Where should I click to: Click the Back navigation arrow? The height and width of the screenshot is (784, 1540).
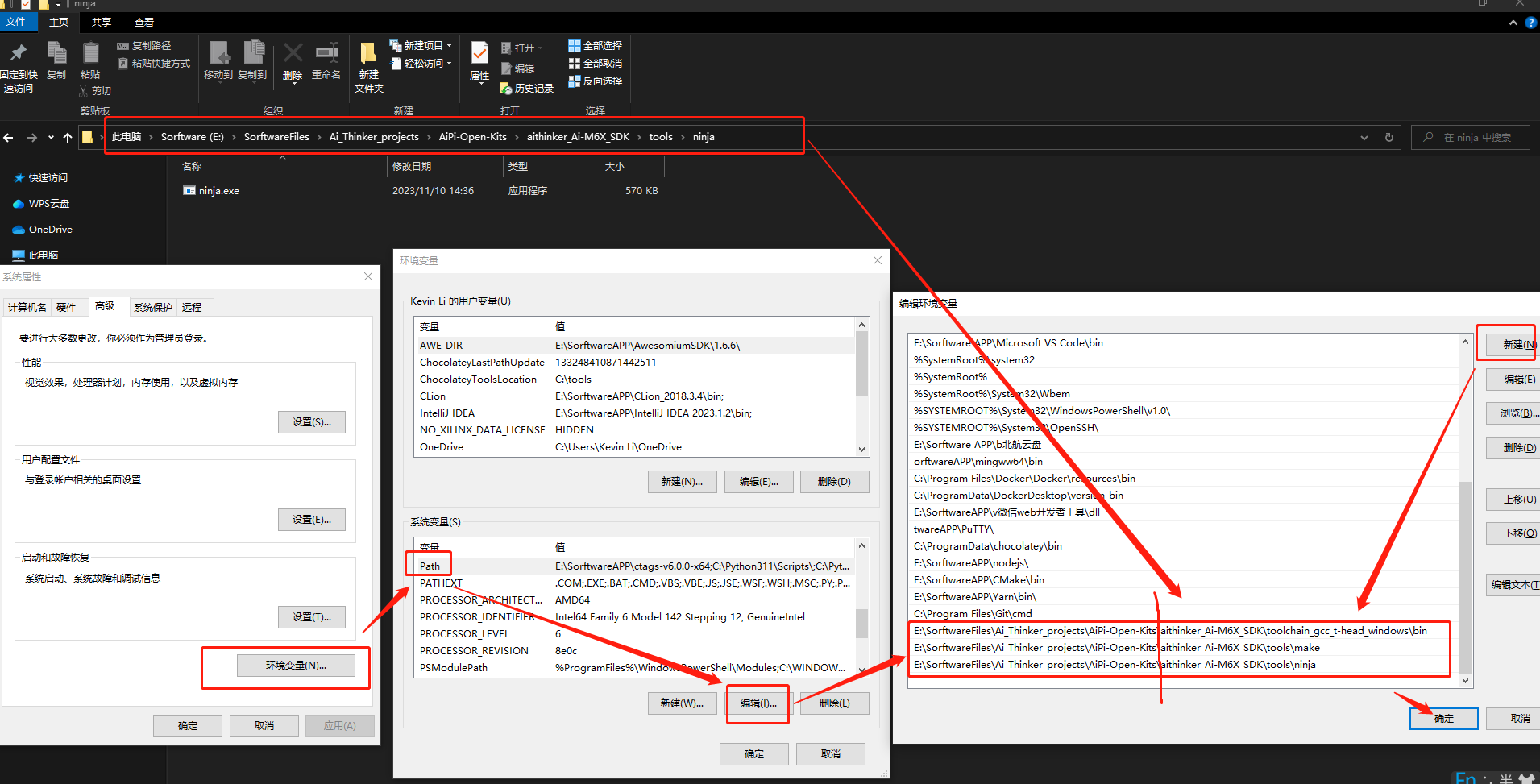8,138
